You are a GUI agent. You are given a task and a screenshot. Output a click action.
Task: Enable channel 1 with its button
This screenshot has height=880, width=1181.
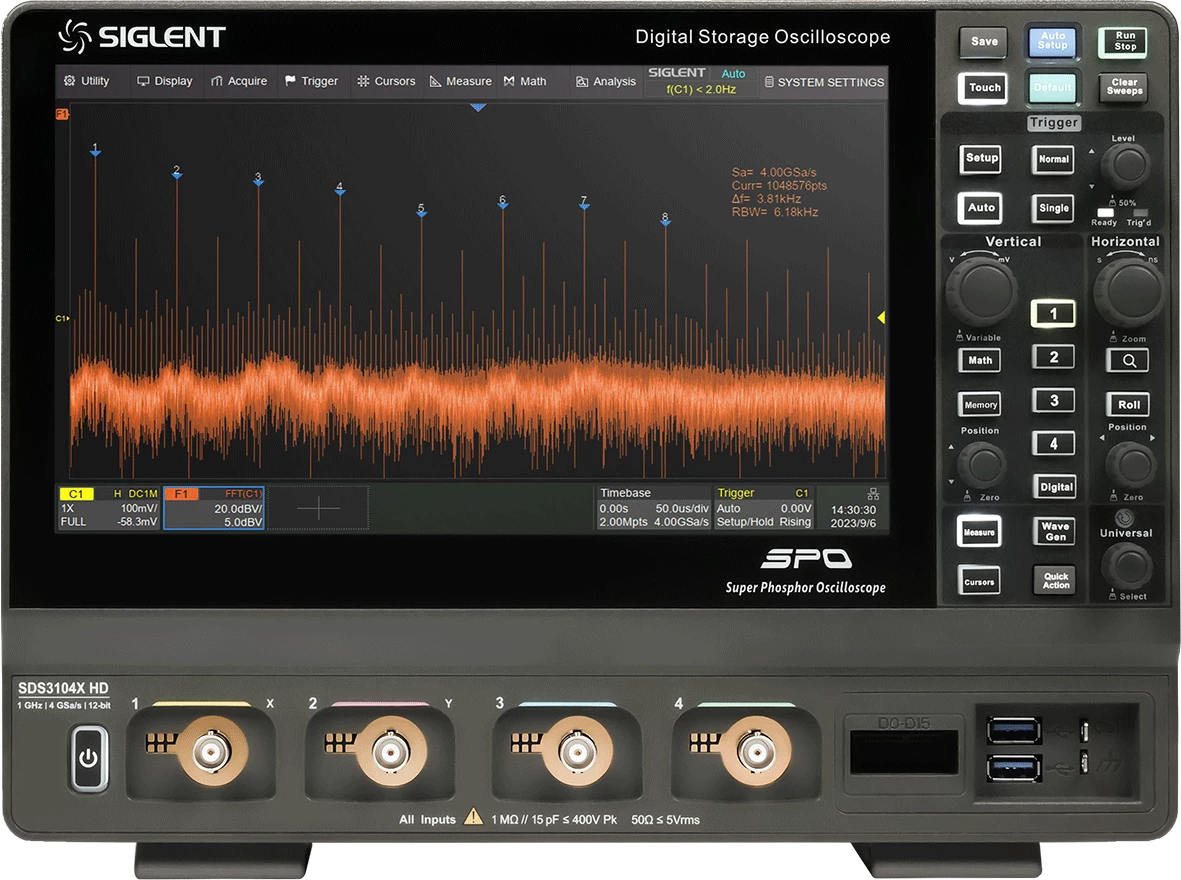coord(1053,314)
